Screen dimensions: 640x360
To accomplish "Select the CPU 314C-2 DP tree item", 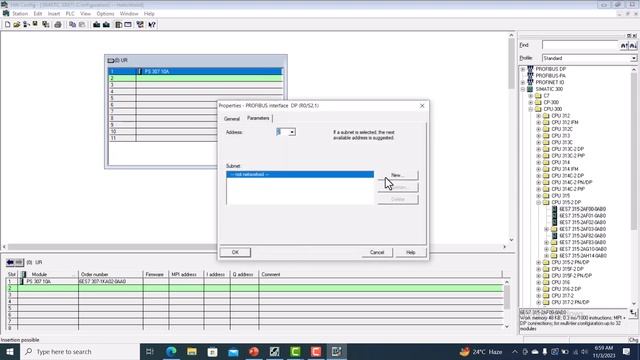I will tap(567, 176).
